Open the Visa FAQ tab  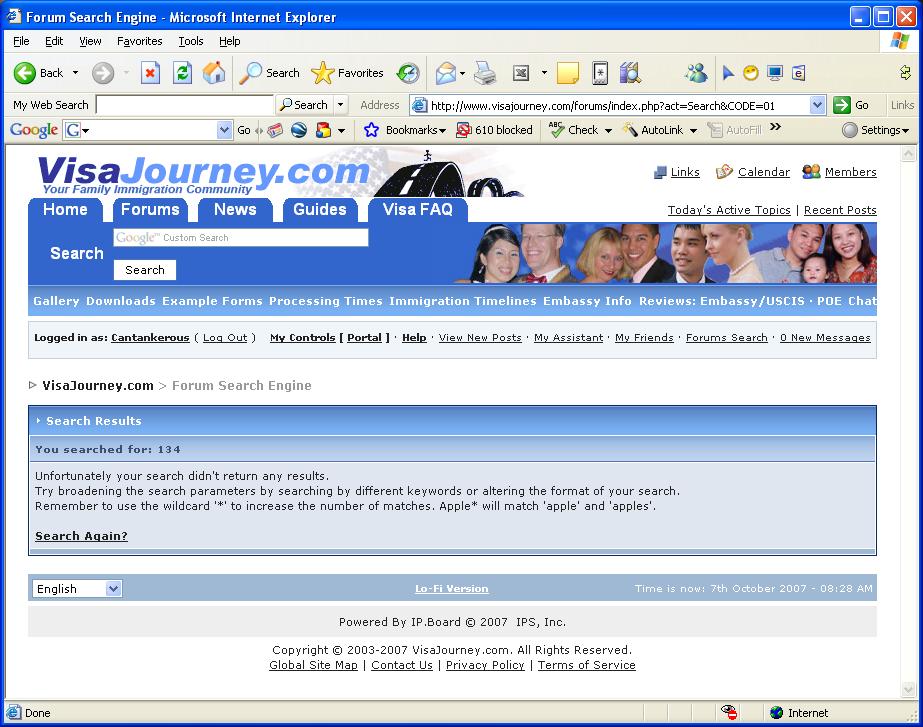(417, 210)
